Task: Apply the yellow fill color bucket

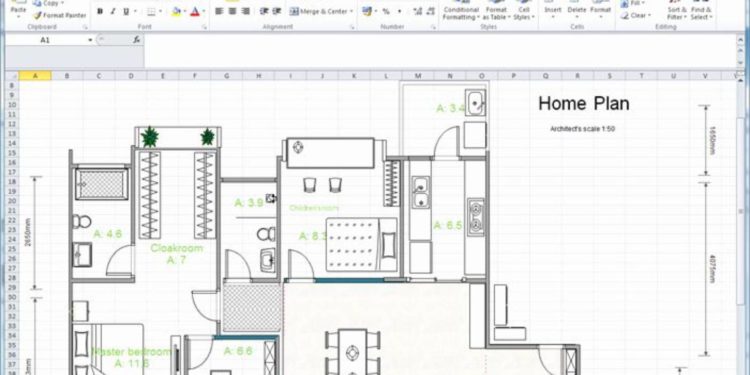Action: point(176,11)
